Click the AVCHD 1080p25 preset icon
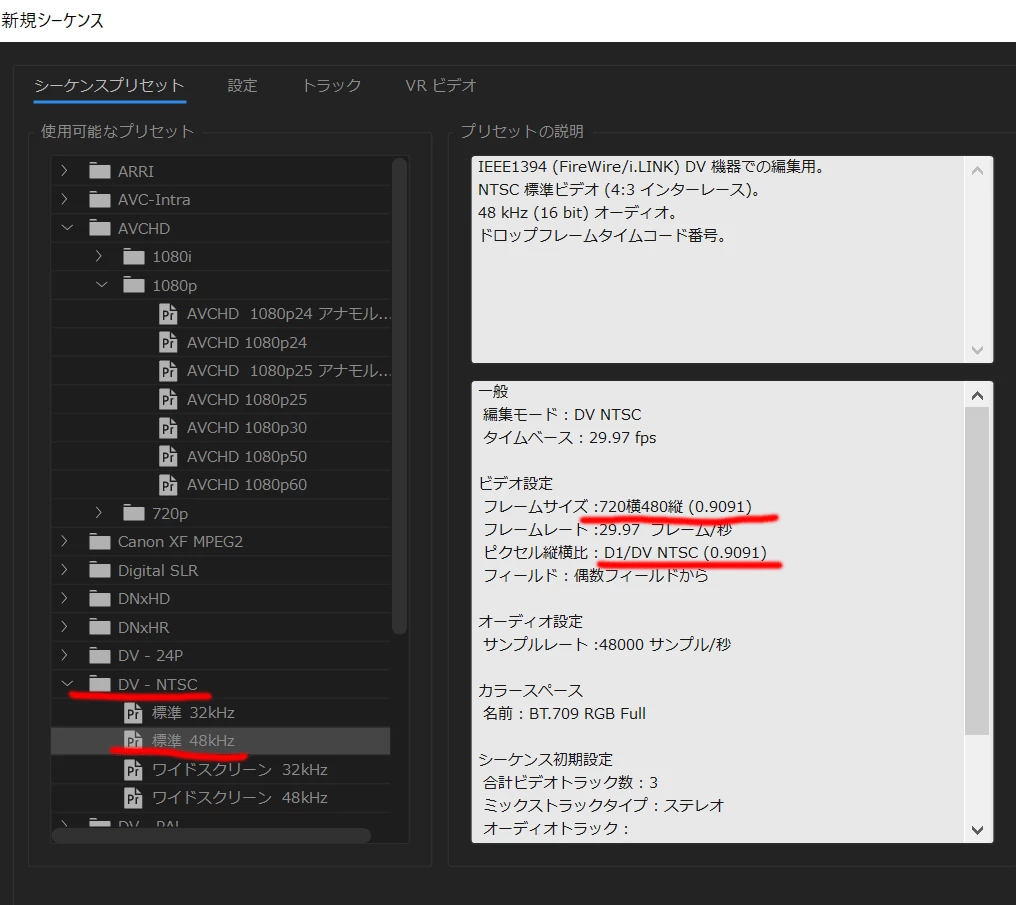1016x905 pixels. tap(168, 399)
